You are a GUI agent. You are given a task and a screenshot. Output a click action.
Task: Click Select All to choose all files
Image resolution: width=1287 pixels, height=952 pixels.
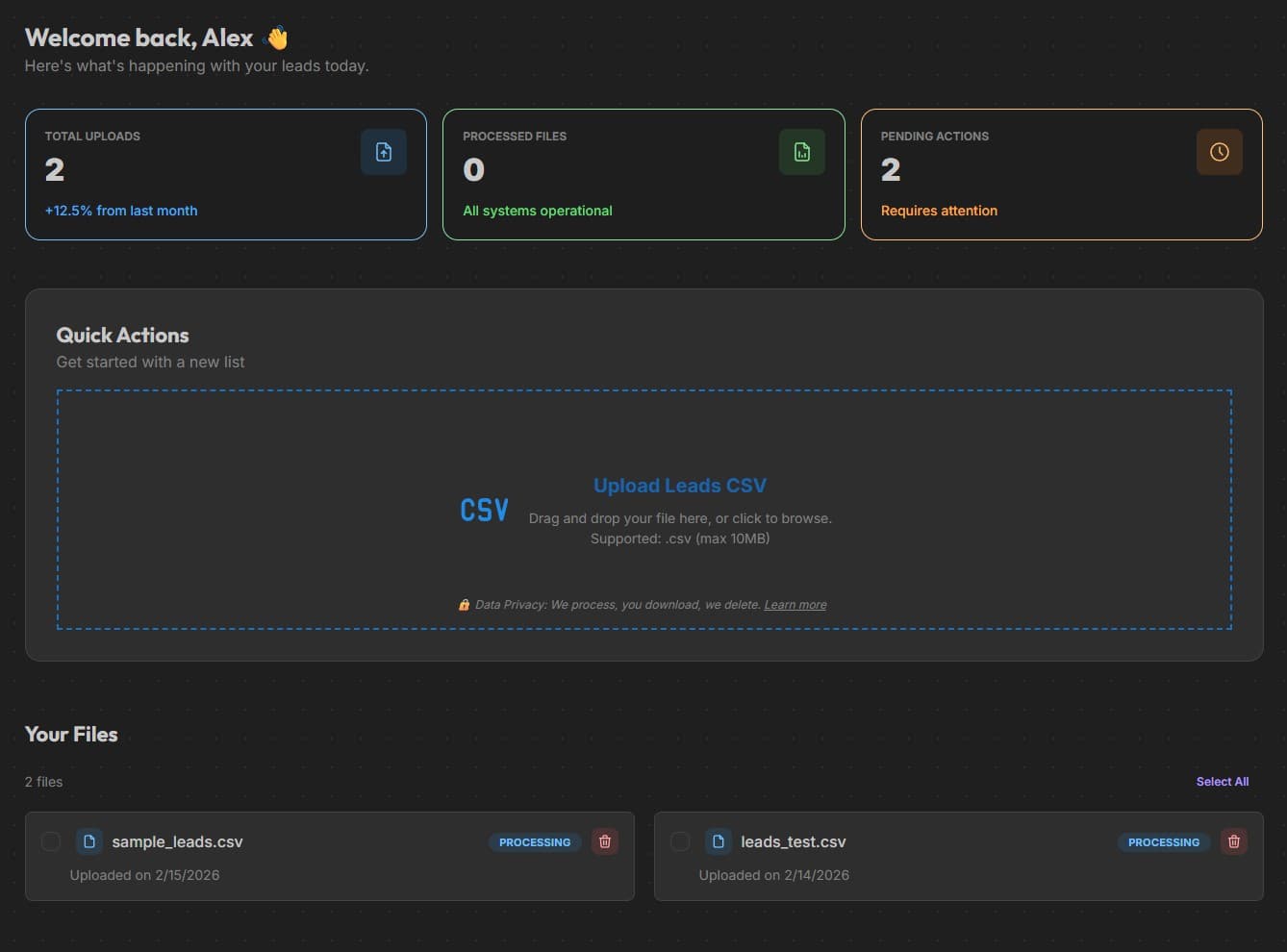(1222, 781)
